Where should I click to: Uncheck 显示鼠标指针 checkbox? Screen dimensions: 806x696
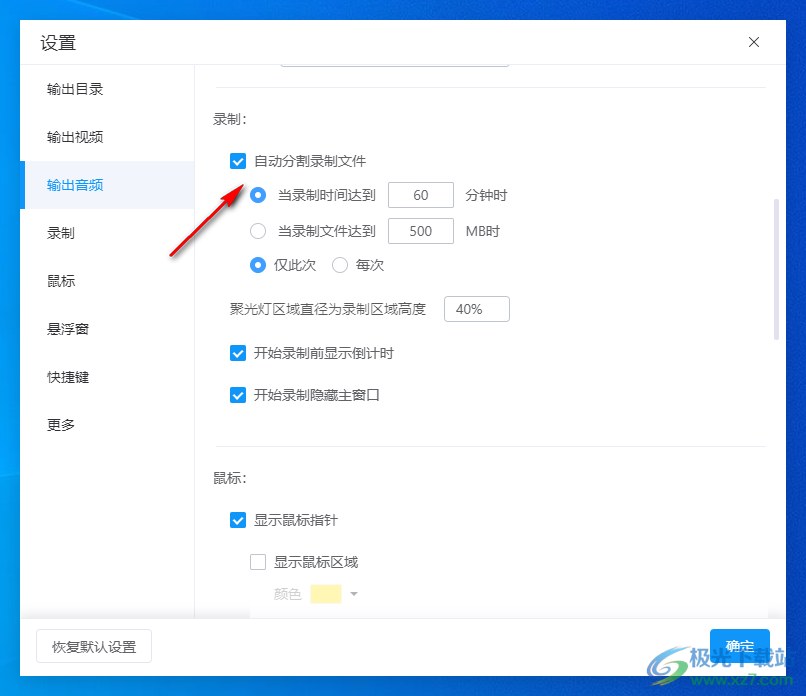(x=237, y=520)
